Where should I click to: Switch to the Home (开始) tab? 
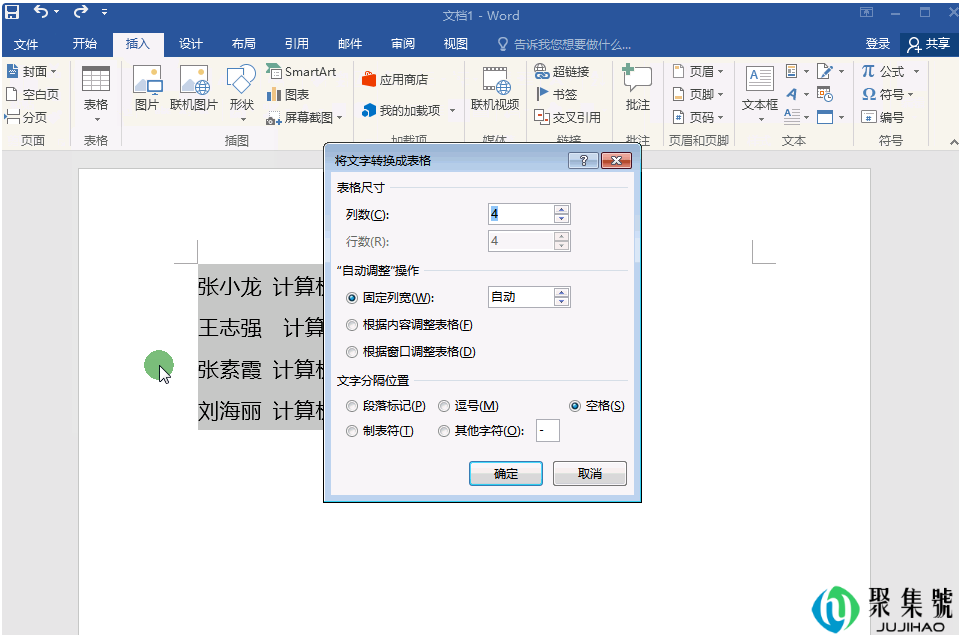(84, 44)
